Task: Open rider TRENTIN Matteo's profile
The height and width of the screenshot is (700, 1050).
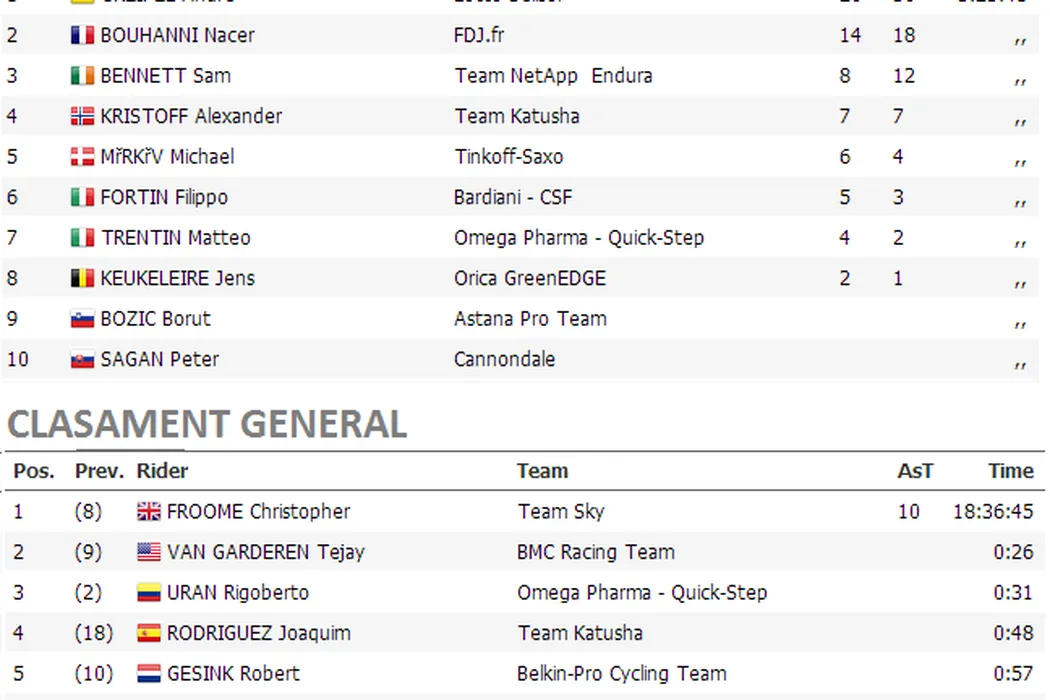Action: coord(175,238)
